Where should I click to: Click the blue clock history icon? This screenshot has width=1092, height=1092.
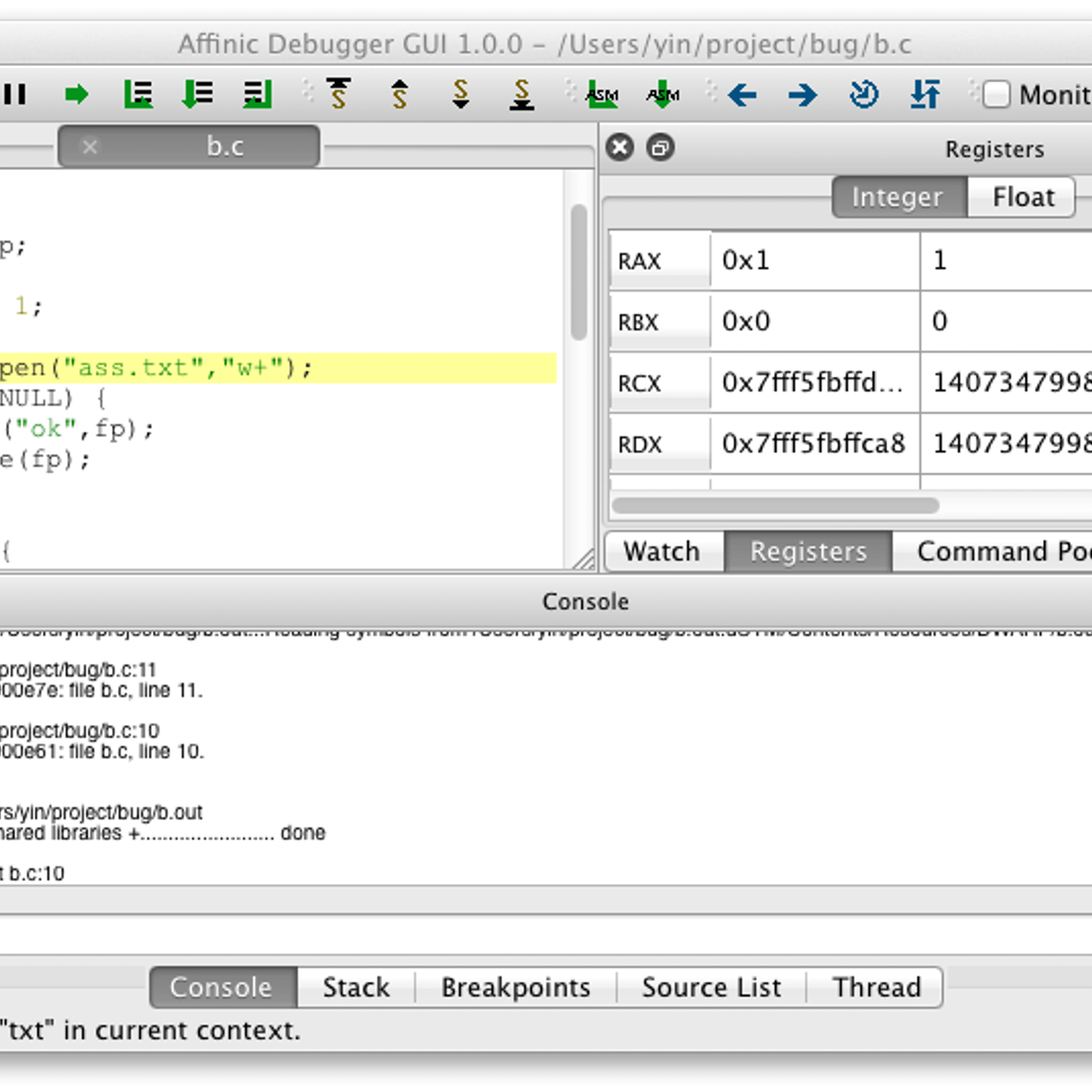[x=864, y=94]
